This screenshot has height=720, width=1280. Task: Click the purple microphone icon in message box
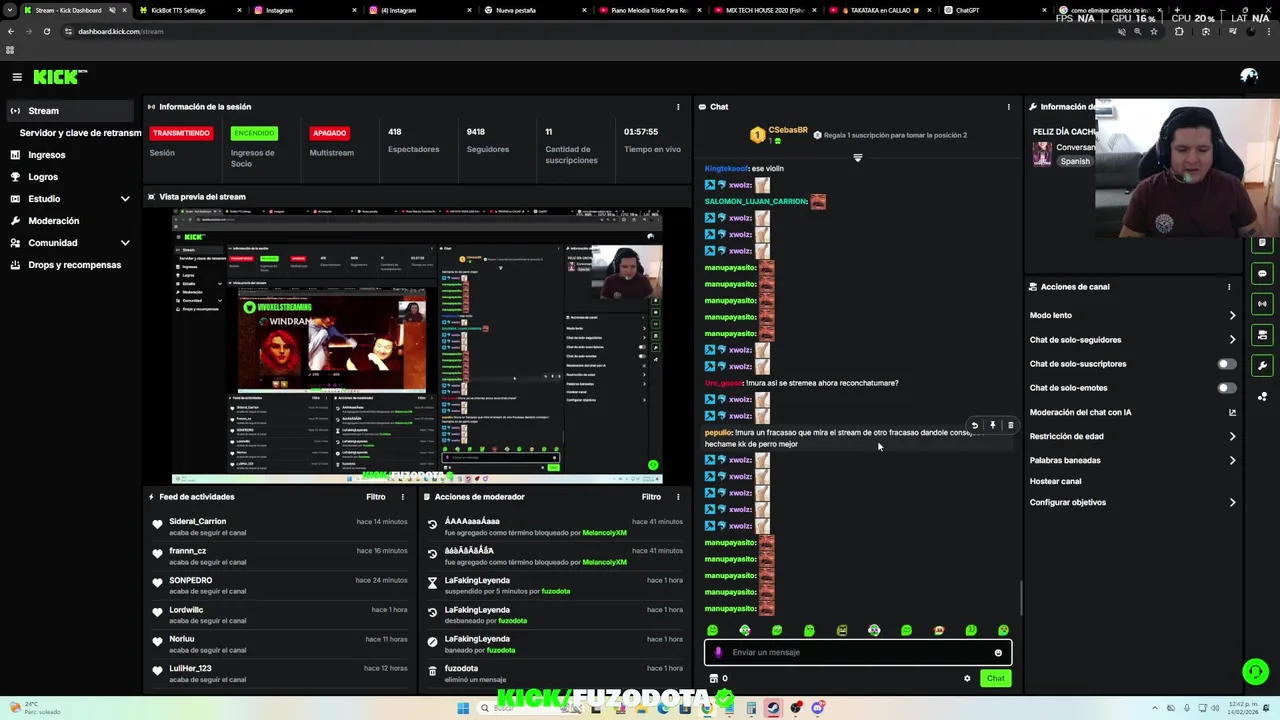(718, 652)
